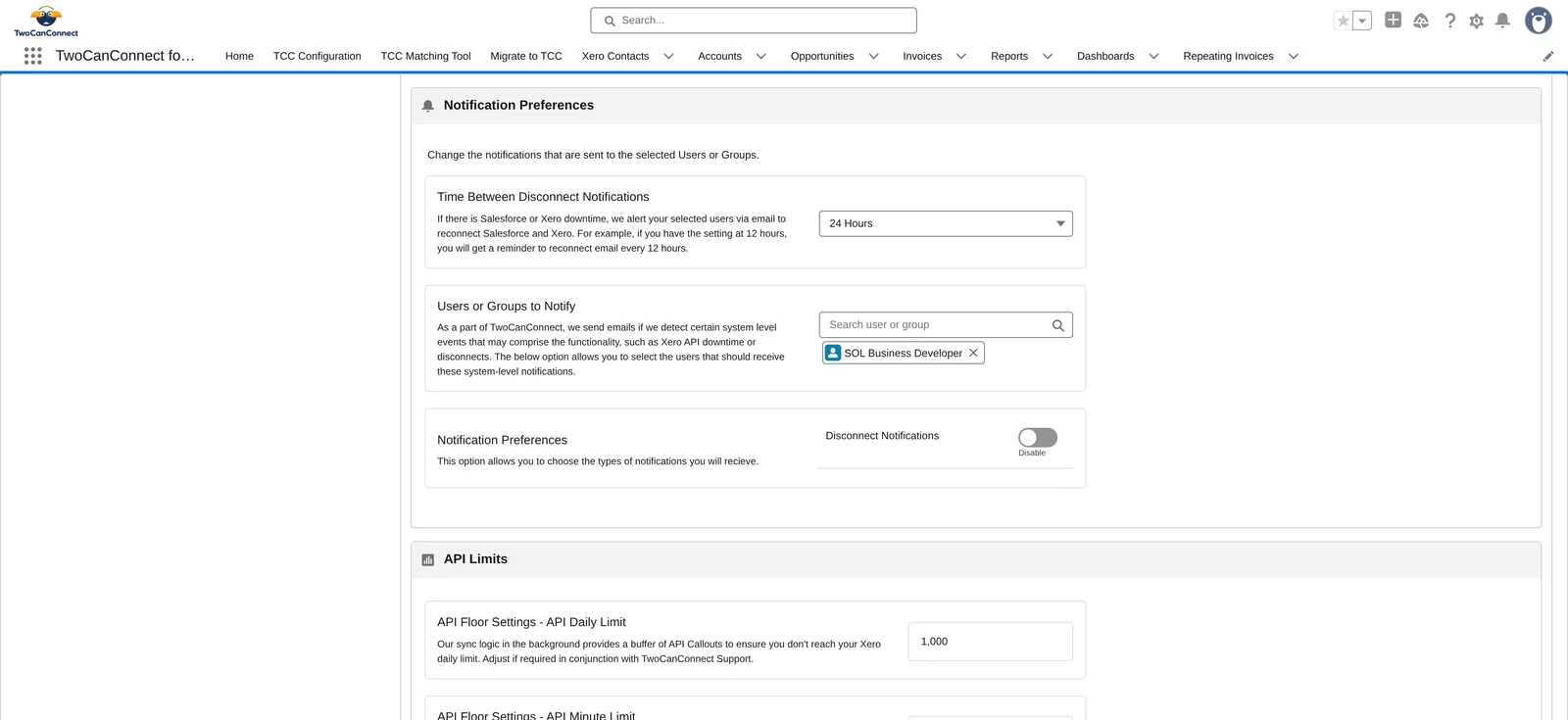Open the Invoices tab
The width and height of the screenshot is (1568, 720).
[922, 56]
